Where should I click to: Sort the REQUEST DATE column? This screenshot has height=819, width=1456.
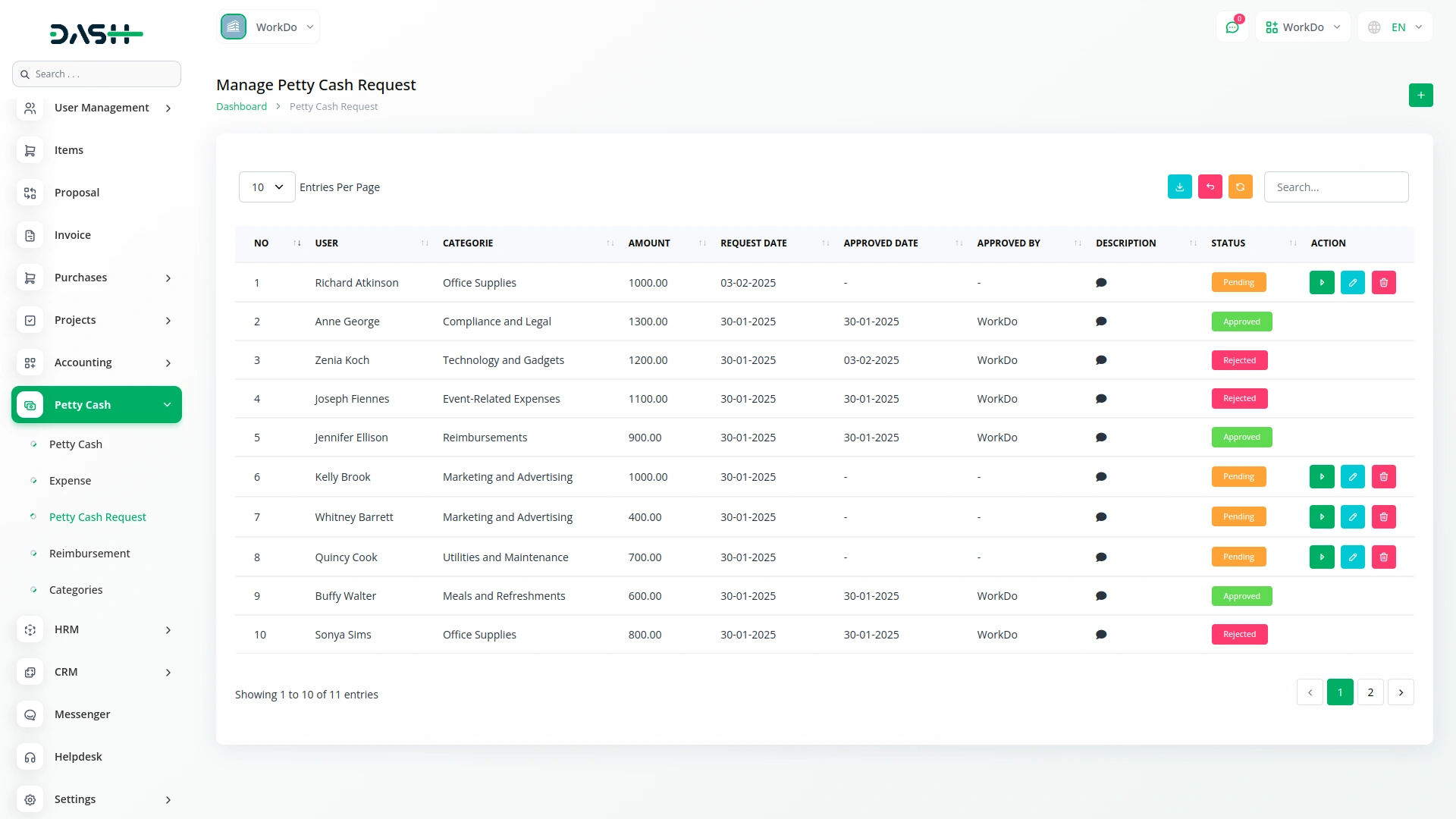click(x=825, y=243)
